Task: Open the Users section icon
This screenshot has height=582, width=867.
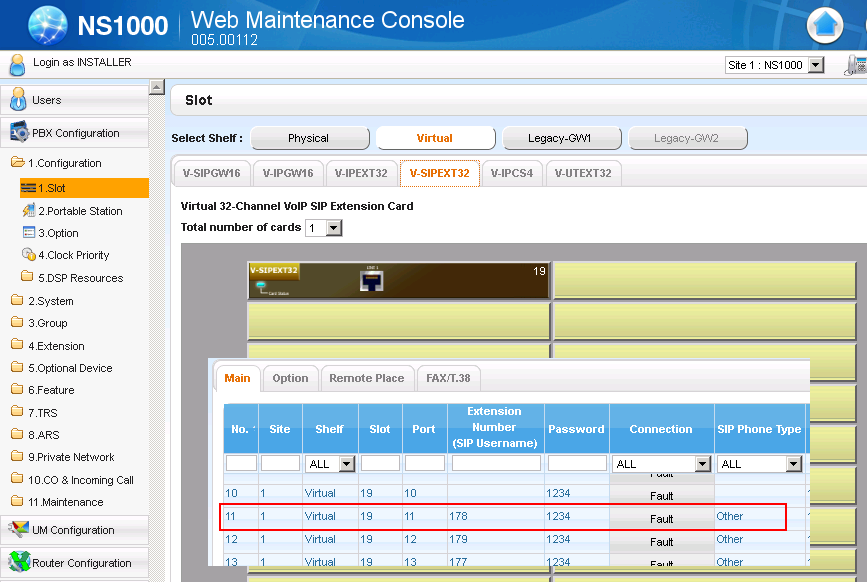Action: coord(18,100)
